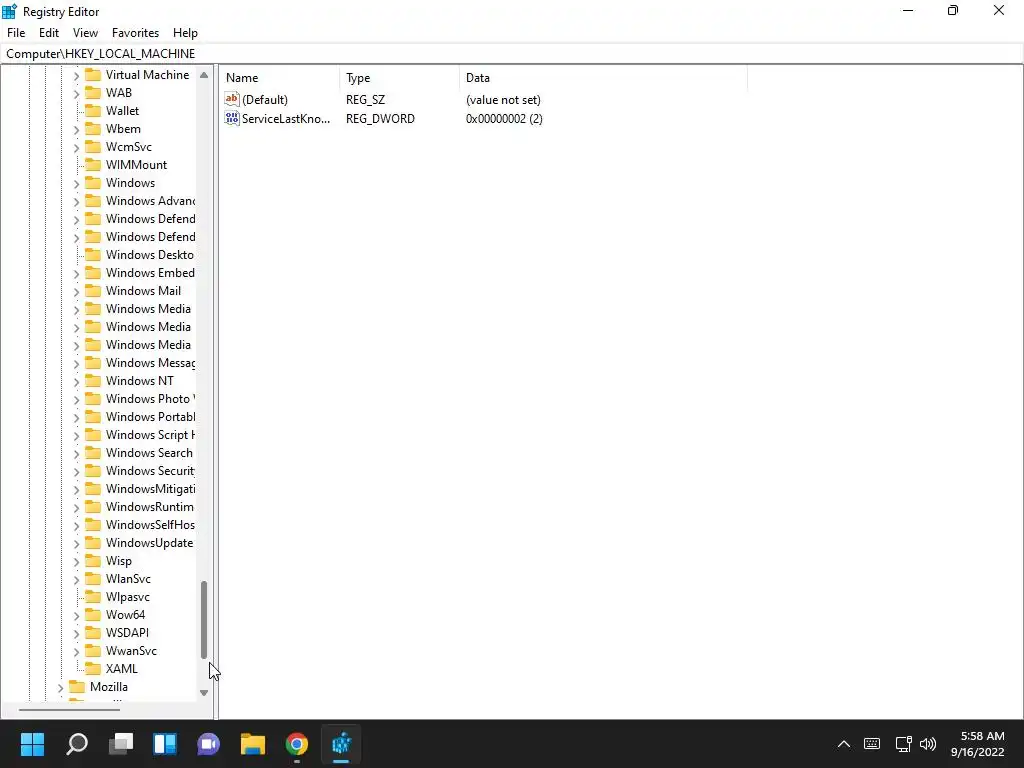
Task: Select the Windows Advanced key
Action: click(x=150, y=200)
